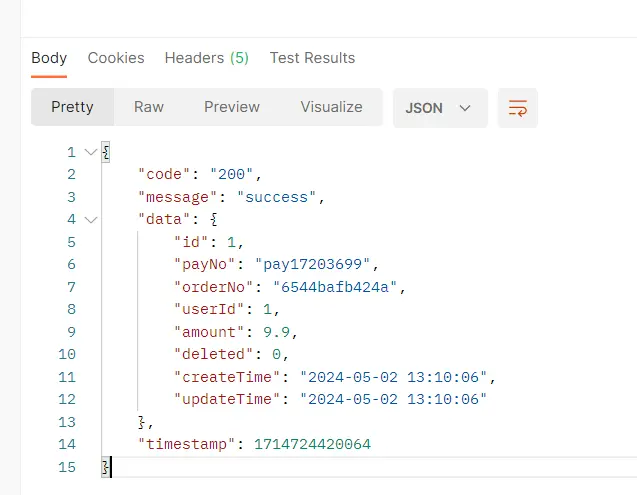Click line number 9 in the gutter

70,332
